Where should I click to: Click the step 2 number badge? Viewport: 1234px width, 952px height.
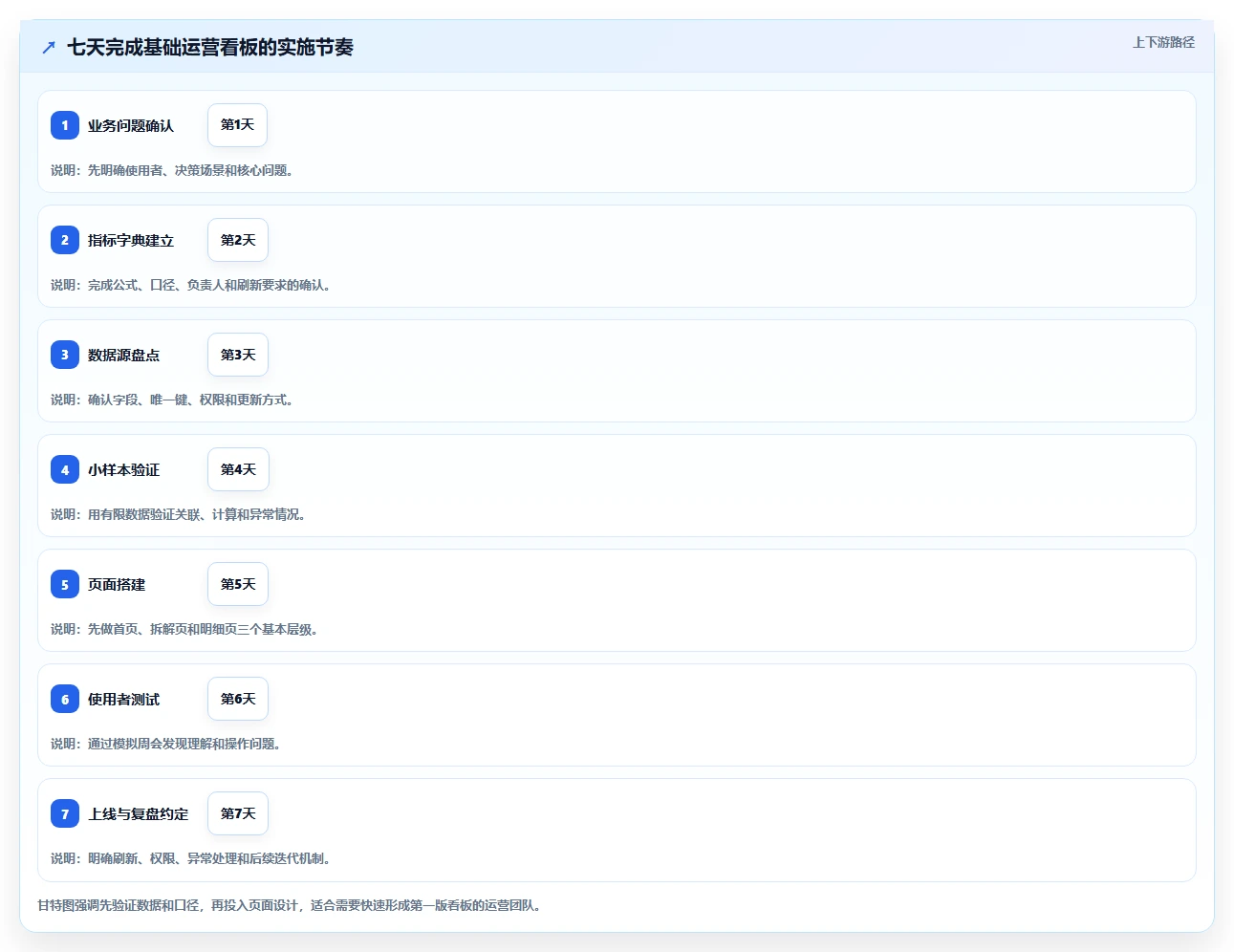(x=65, y=240)
